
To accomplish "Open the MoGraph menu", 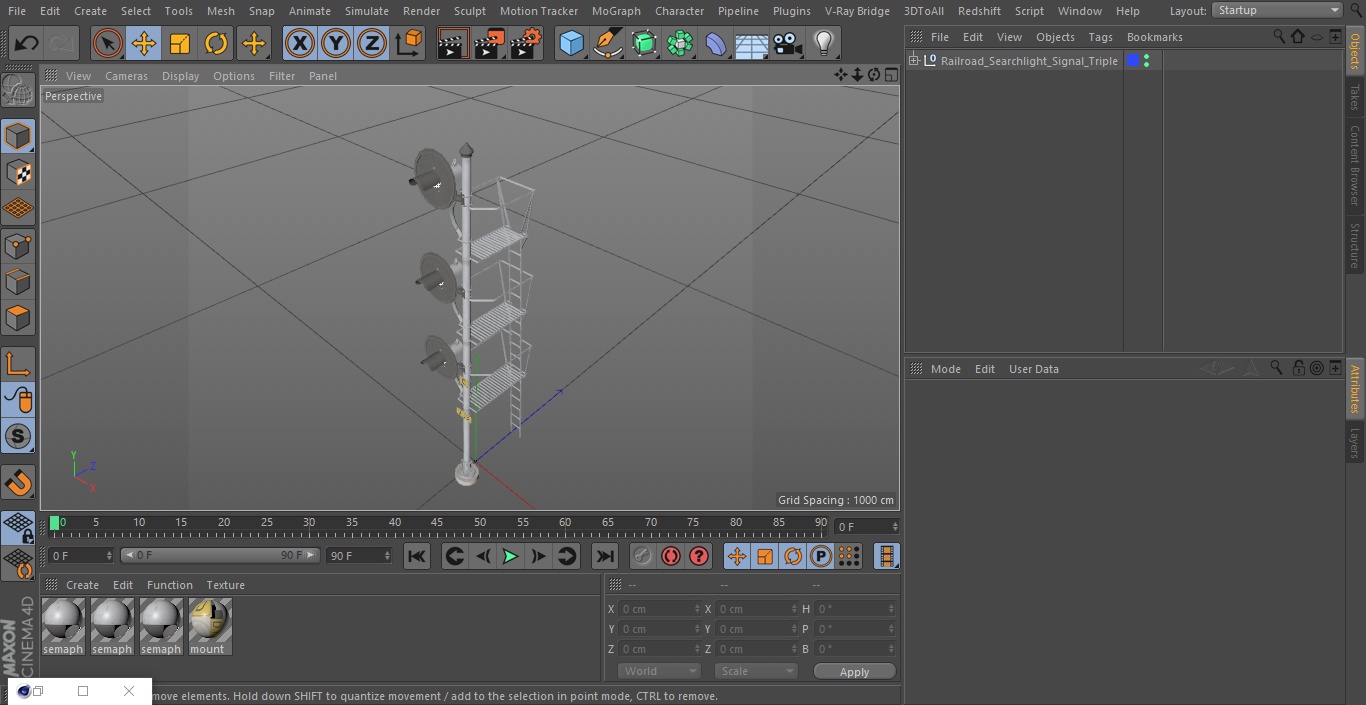I will click(616, 11).
